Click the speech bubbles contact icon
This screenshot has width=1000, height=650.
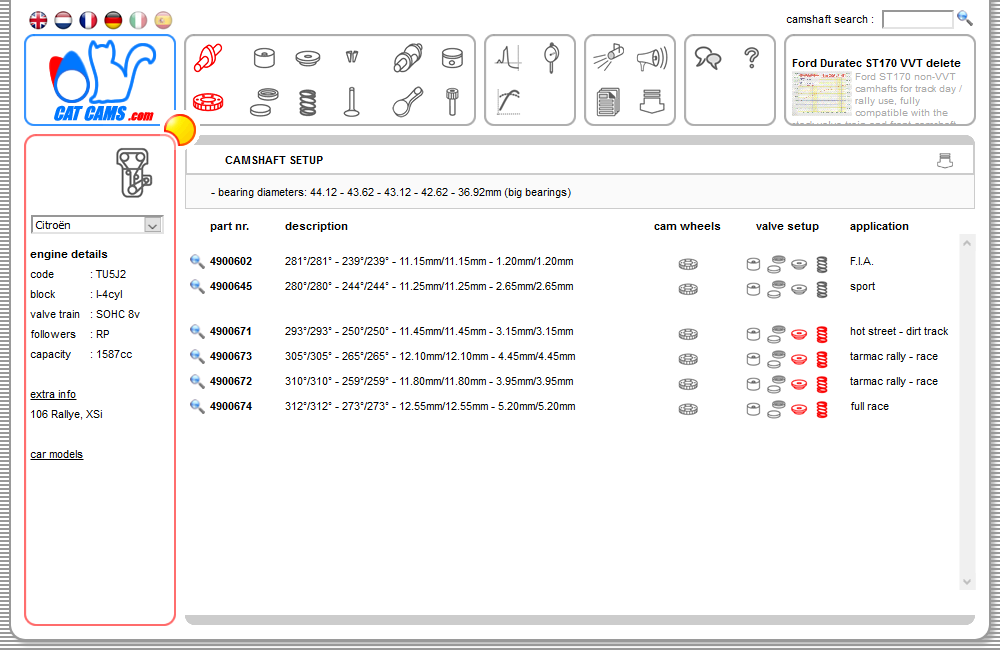tap(708, 58)
